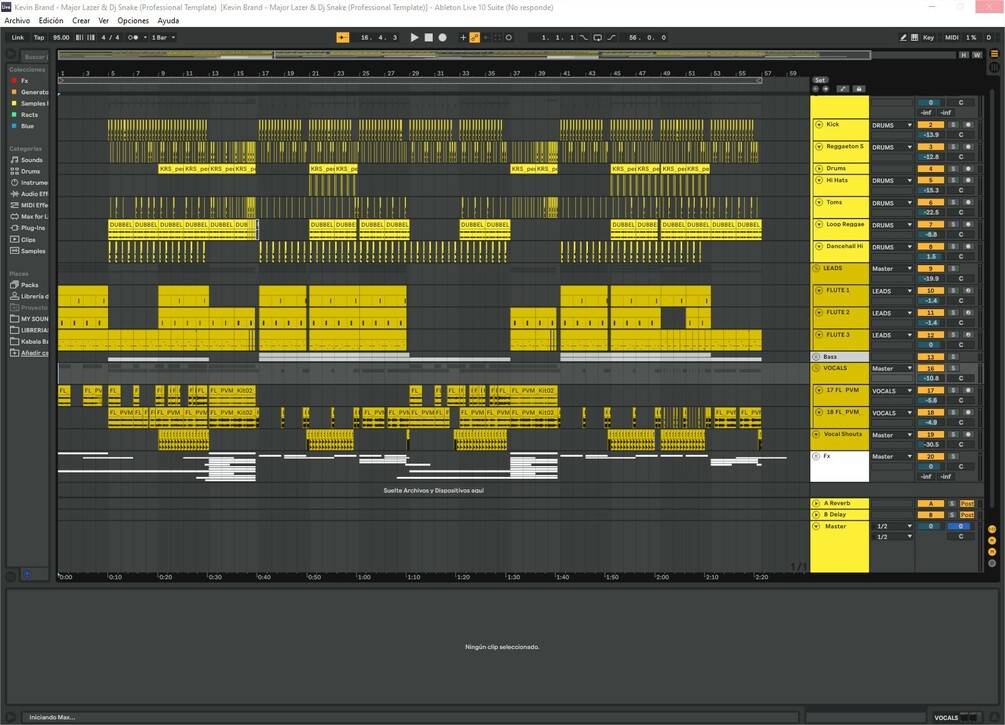
Task: Open the MIDI Effects category
Action: 29,205
